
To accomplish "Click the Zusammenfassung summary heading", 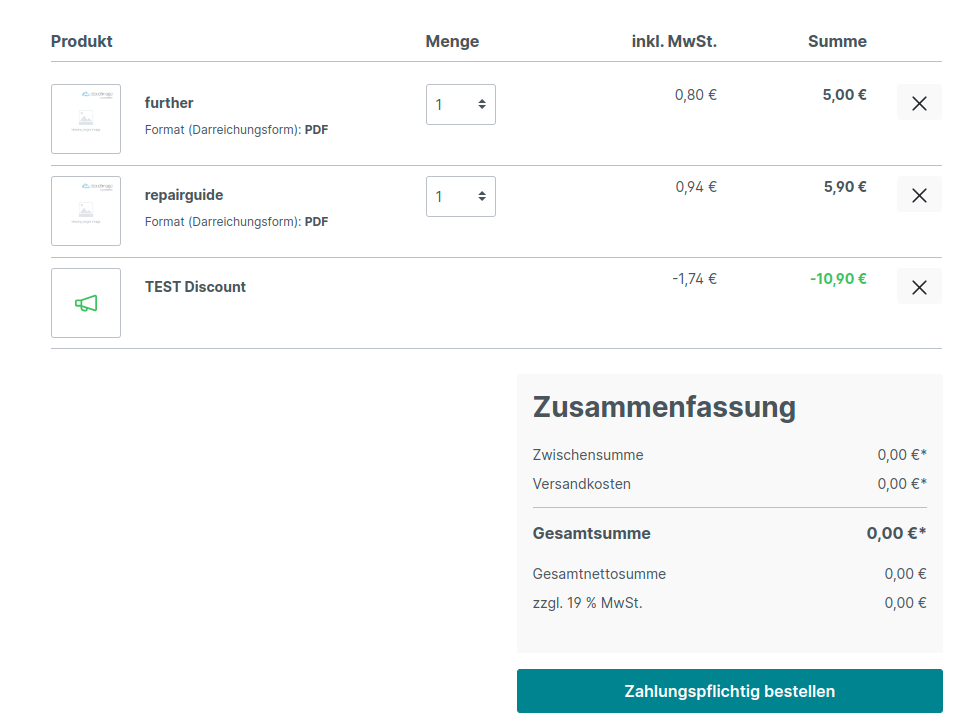I will pyautogui.click(x=664, y=407).
